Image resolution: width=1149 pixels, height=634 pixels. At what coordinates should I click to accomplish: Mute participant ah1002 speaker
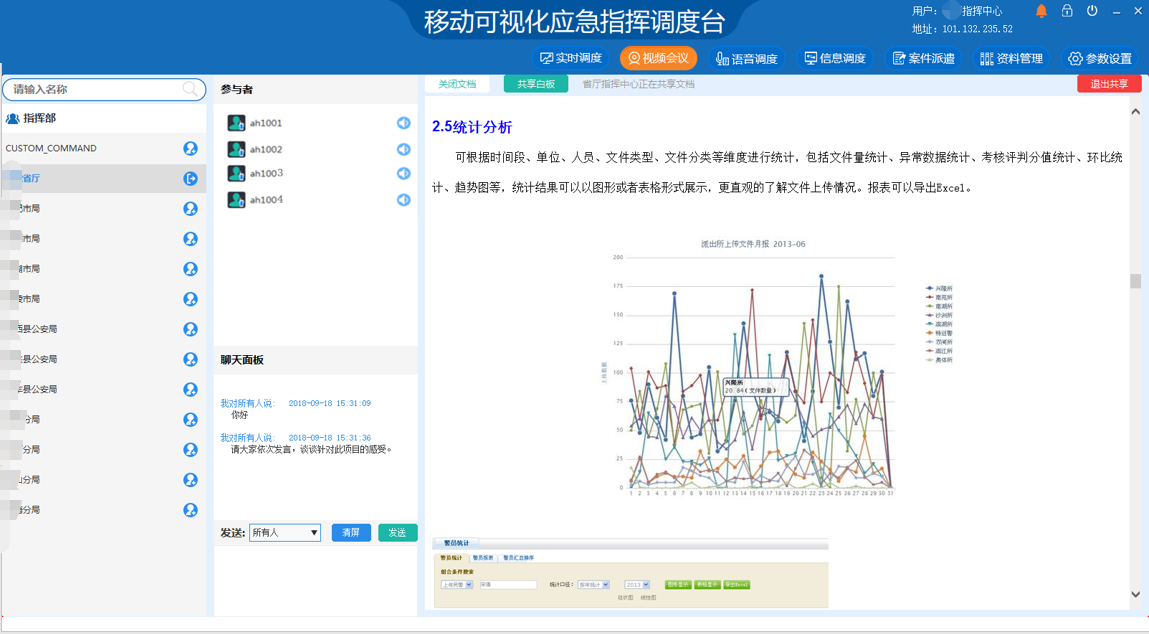coord(403,149)
